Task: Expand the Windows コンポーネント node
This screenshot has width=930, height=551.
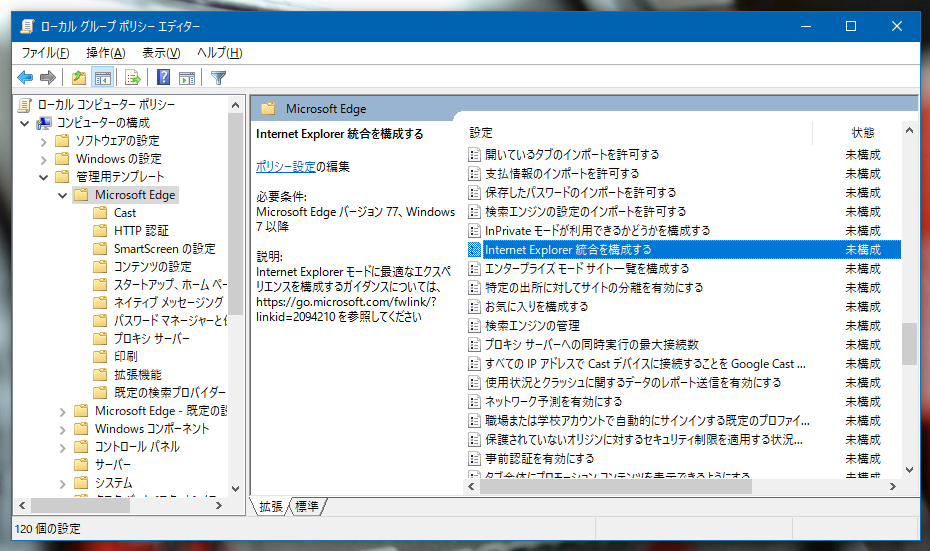Action: [x=62, y=429]
